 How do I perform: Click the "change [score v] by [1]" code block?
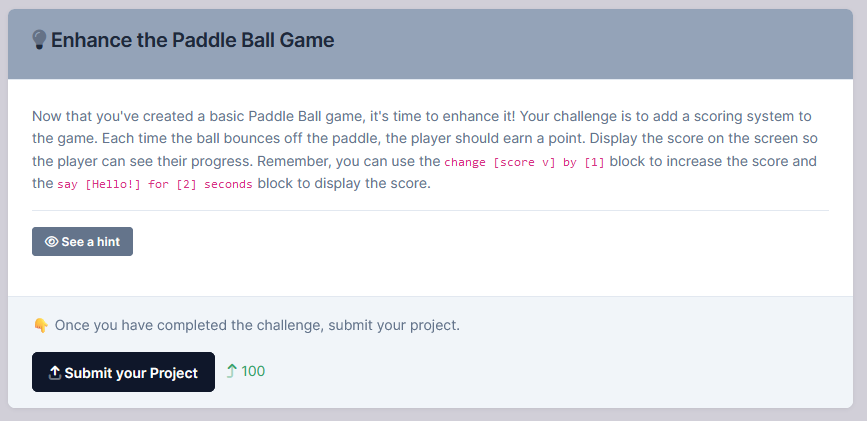coord(524,162)
